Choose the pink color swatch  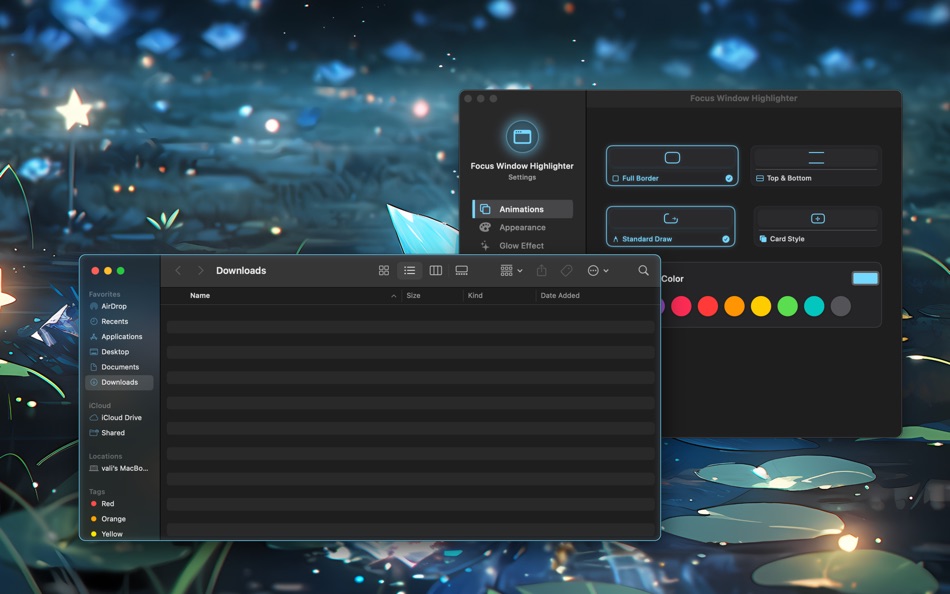681,306
